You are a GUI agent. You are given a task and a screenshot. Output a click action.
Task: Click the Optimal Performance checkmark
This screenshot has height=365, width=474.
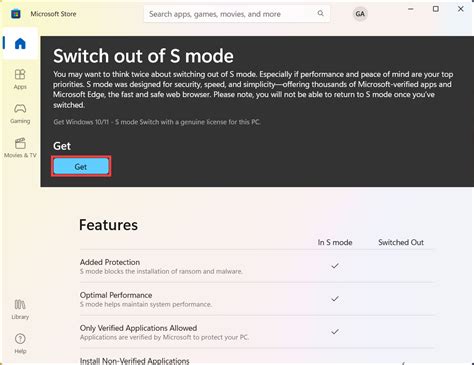335,298
